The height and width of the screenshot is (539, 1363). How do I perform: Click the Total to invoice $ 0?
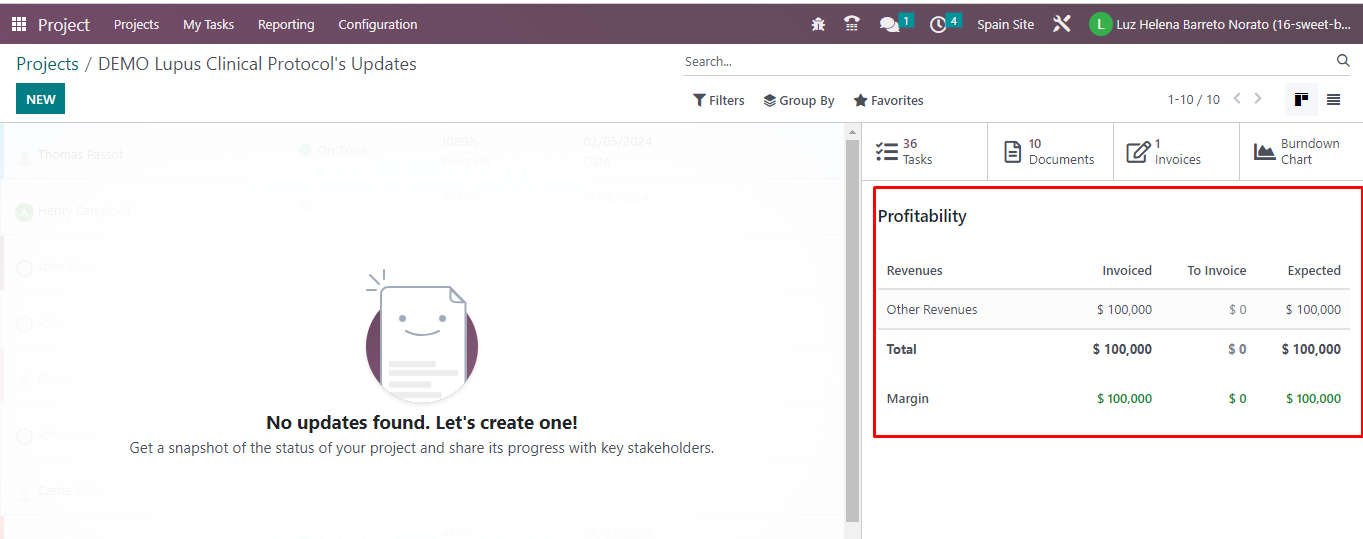click(x=1237, y=349)
